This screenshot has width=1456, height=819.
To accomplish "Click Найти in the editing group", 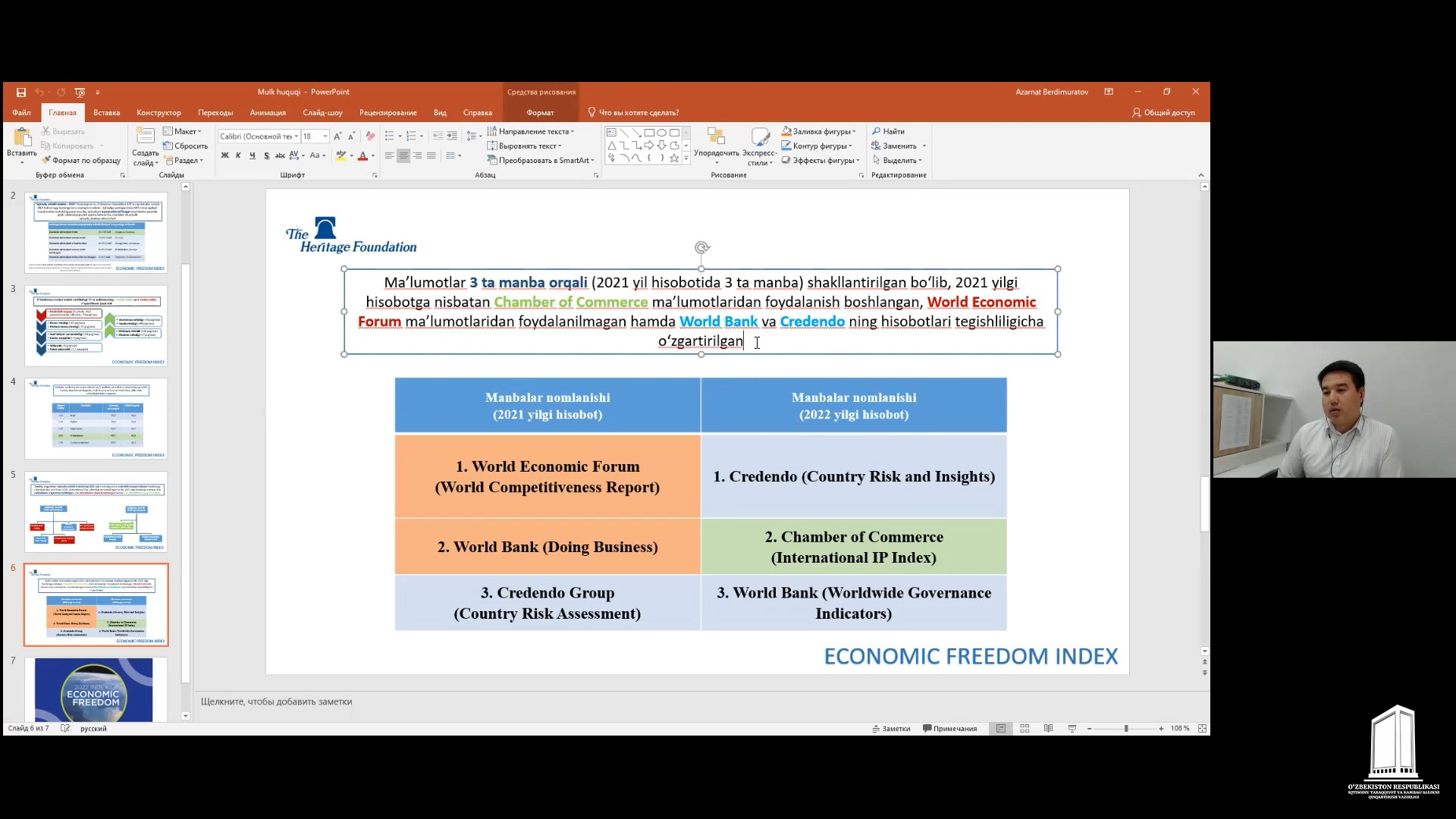I will click(888, 131).
